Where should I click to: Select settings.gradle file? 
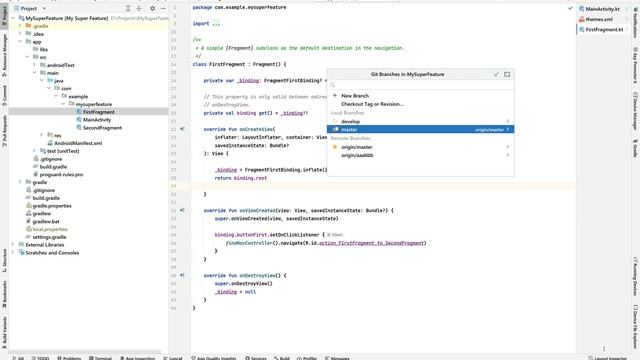[49, 237]
